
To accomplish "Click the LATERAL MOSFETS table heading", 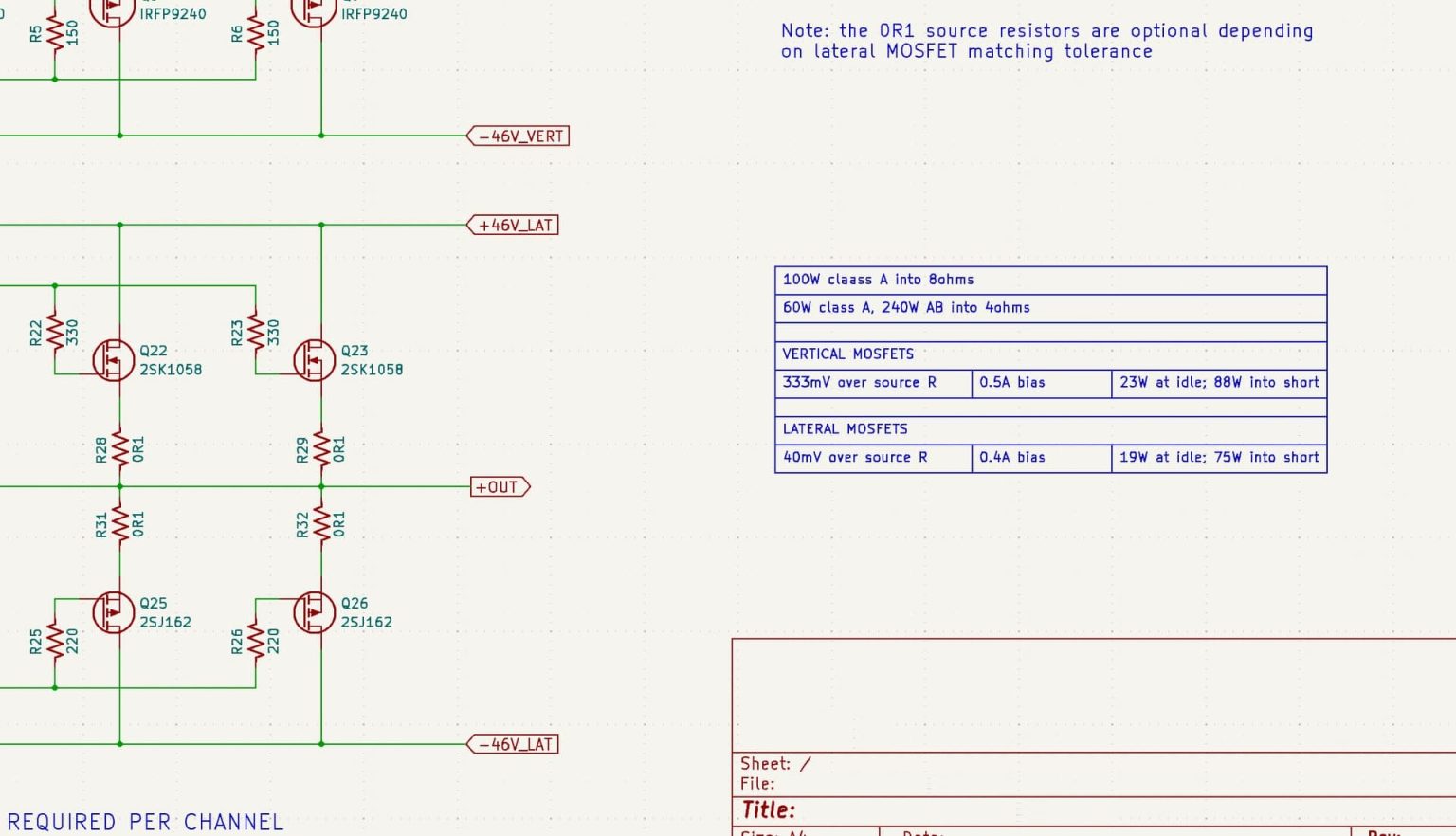I will pos(845,428).
